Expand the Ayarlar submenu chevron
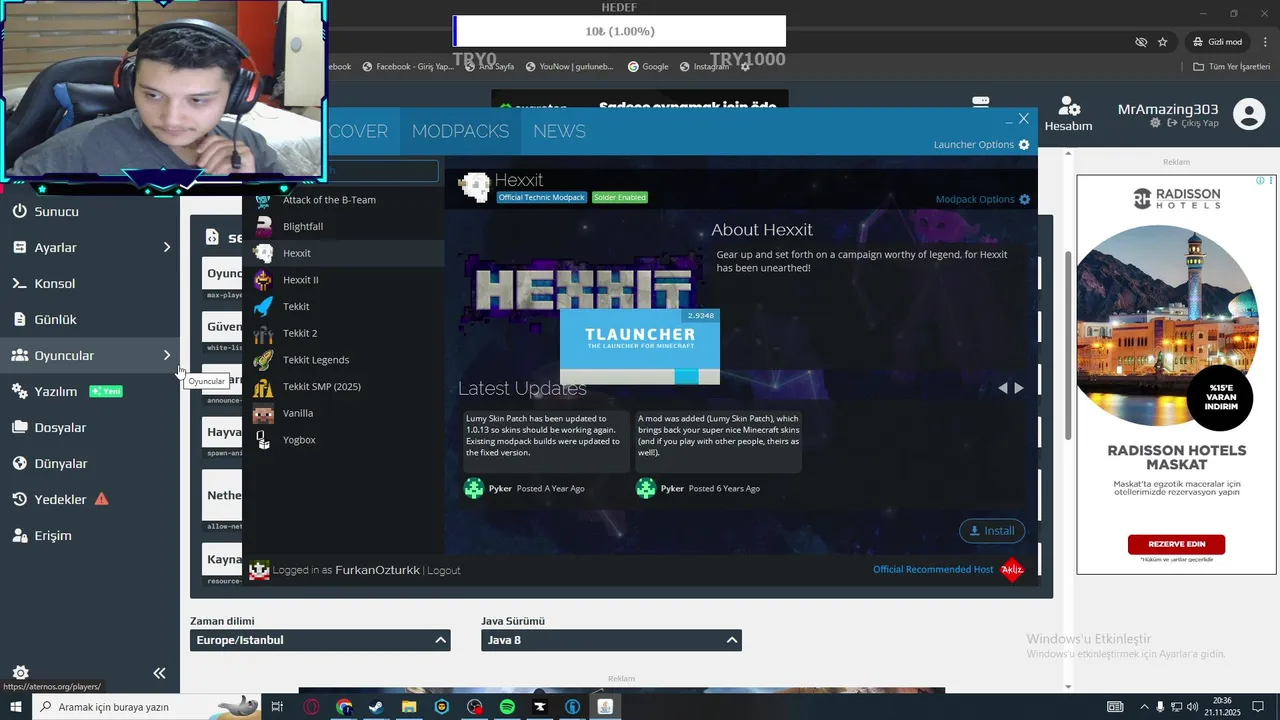Image resolution: width=1280 pixels, height=720 pixels. (x=167, y=247)
